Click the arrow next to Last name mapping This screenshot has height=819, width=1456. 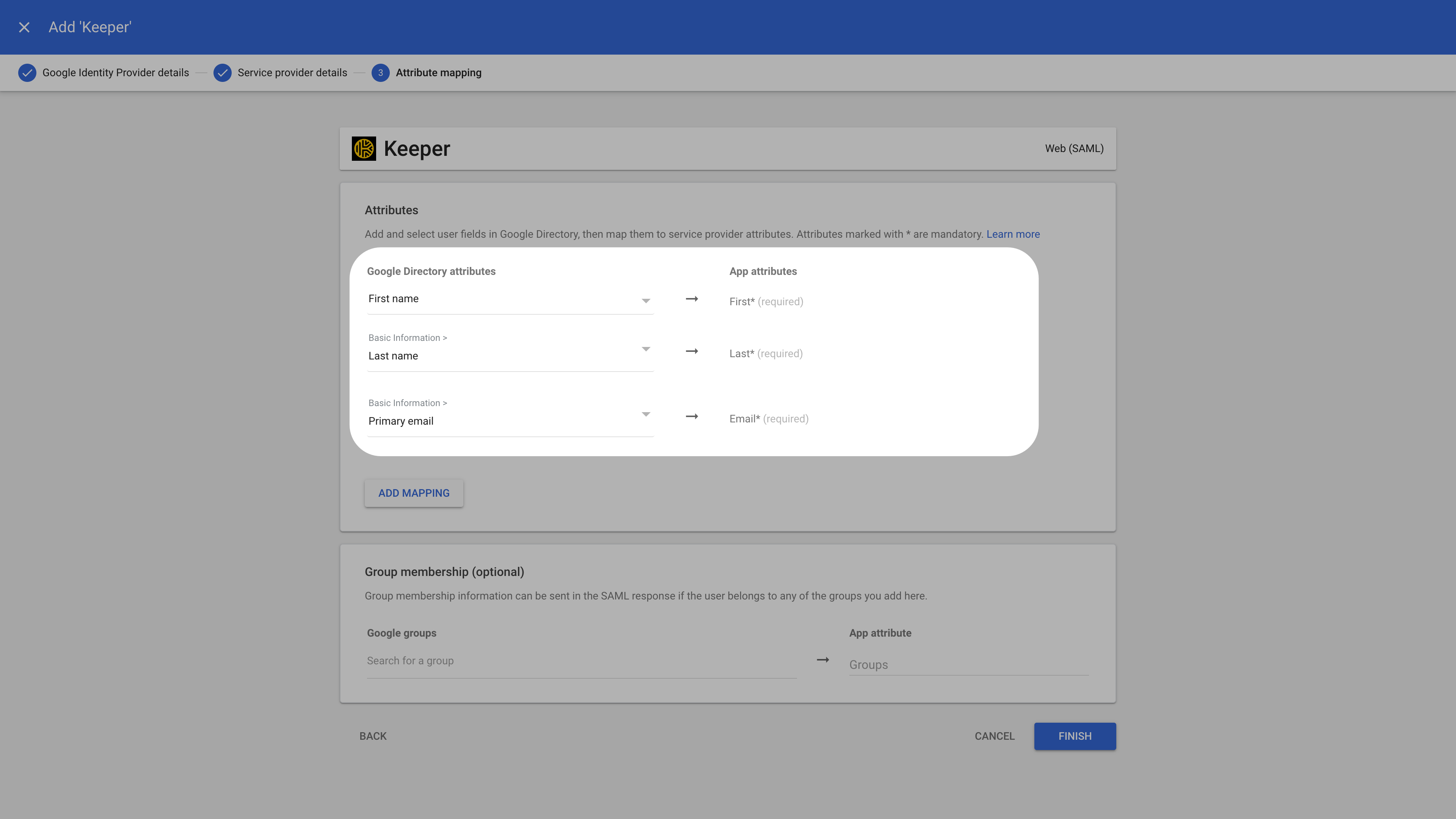point(691,351)
